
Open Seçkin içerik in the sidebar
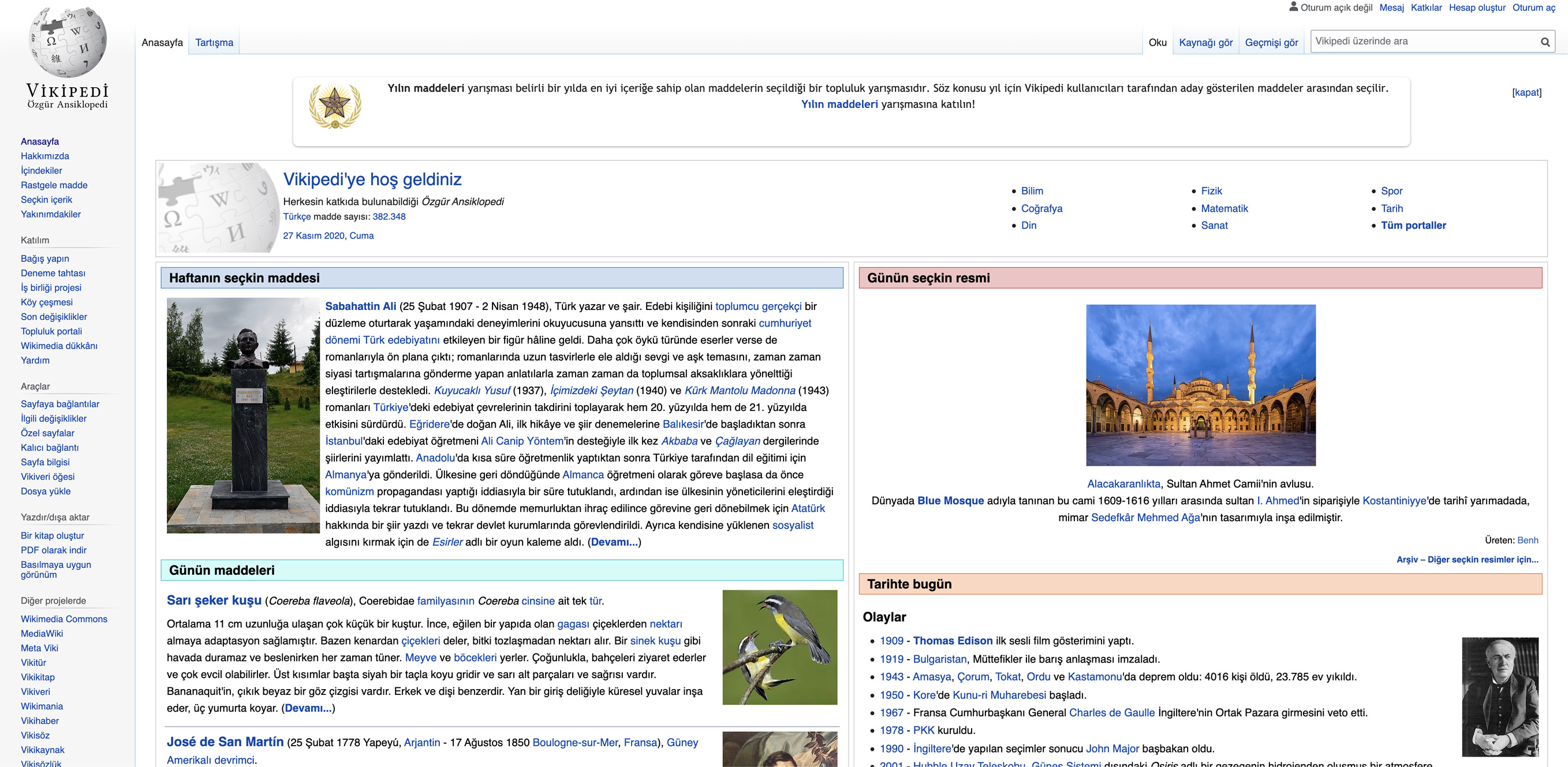point(46,200)
